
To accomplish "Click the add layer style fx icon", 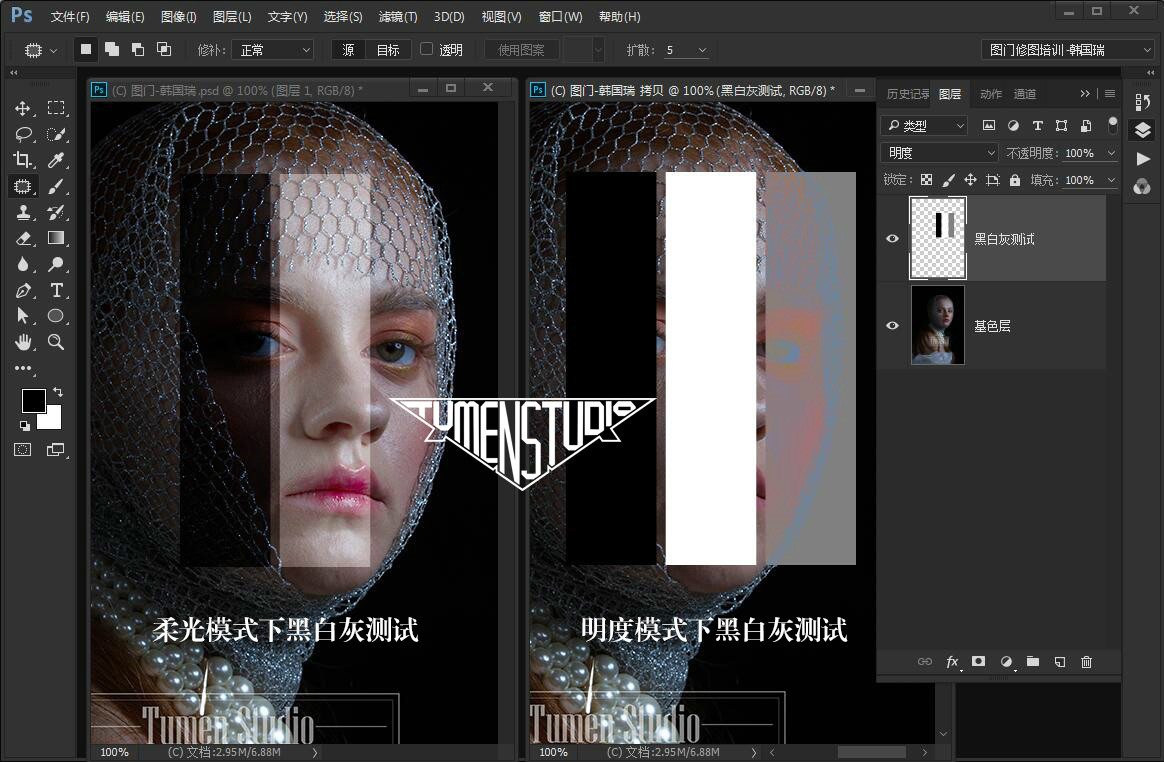I will (952, 662).
